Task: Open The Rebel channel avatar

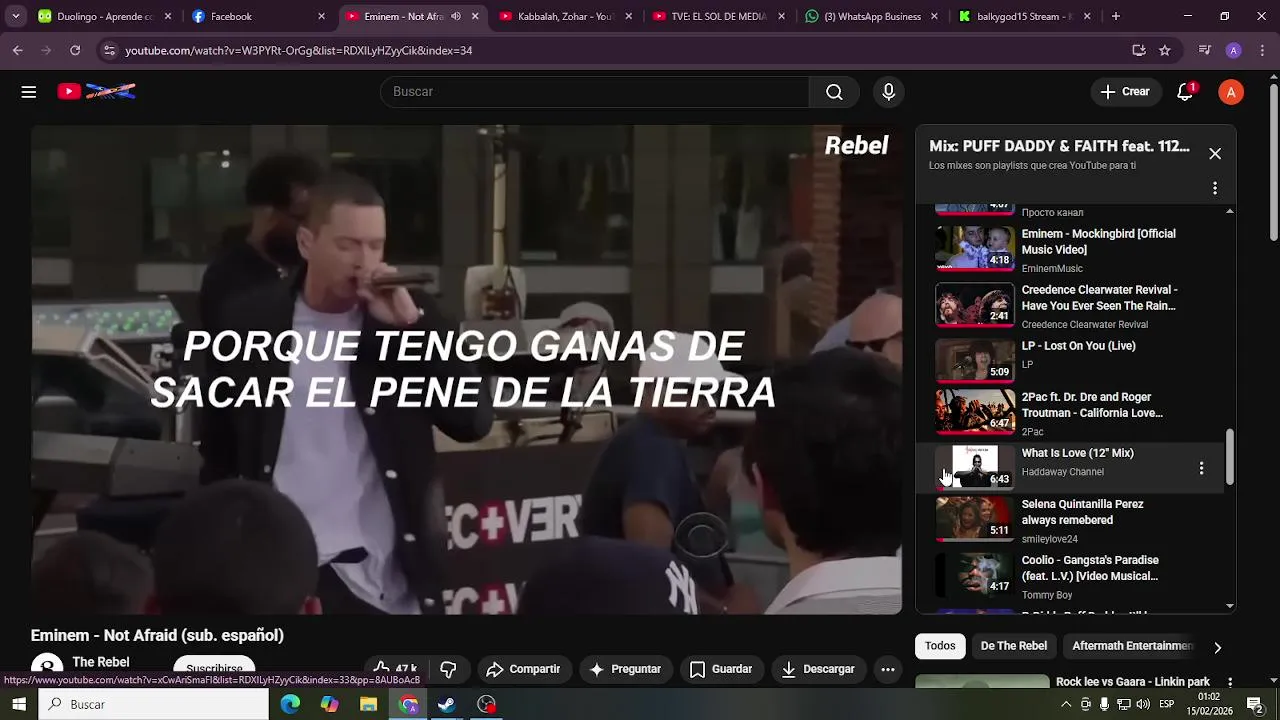Action: (x=46, y=666)
